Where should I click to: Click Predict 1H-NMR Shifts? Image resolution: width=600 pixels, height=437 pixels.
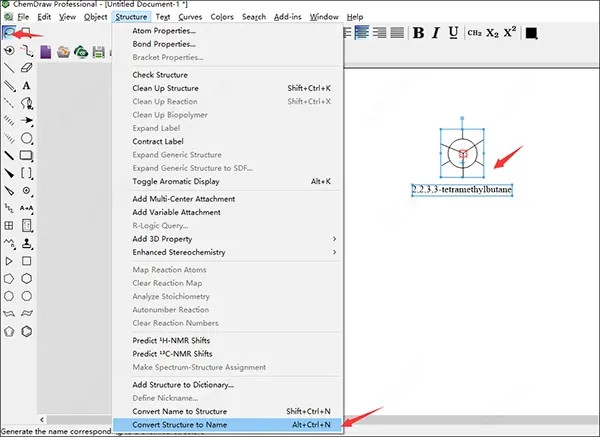point(228,342)
